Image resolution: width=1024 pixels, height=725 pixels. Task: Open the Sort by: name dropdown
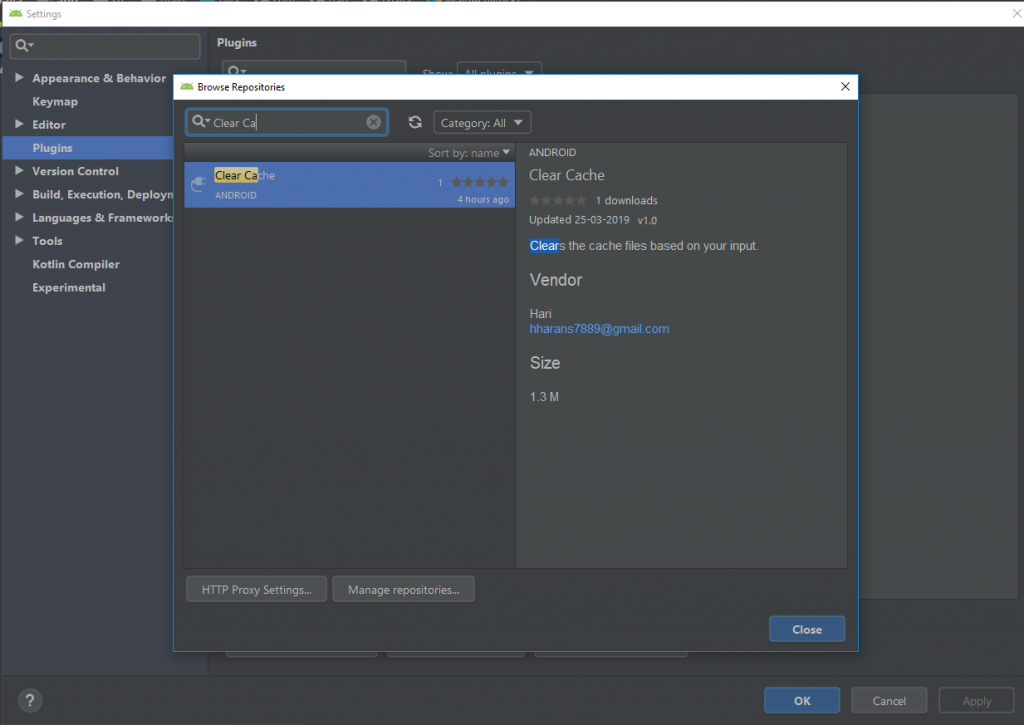coord(468,153)
